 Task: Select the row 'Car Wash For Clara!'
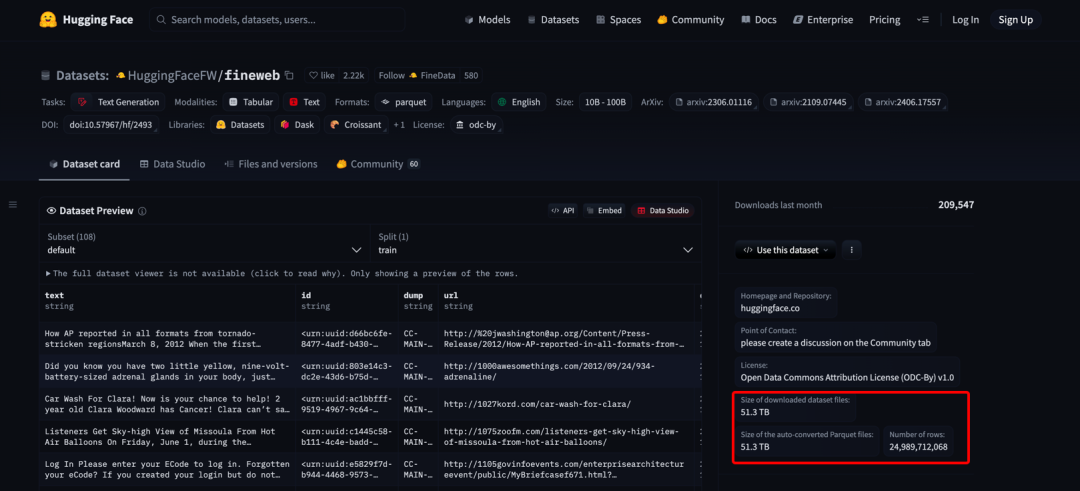click(x=370, y=404)
